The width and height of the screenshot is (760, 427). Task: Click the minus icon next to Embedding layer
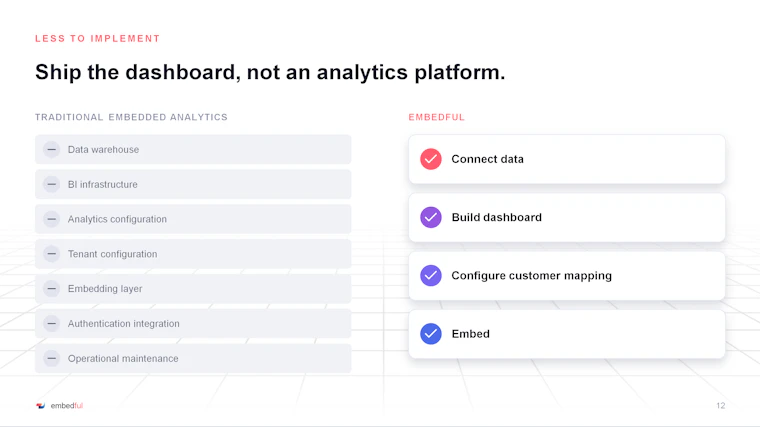(51, 288)
